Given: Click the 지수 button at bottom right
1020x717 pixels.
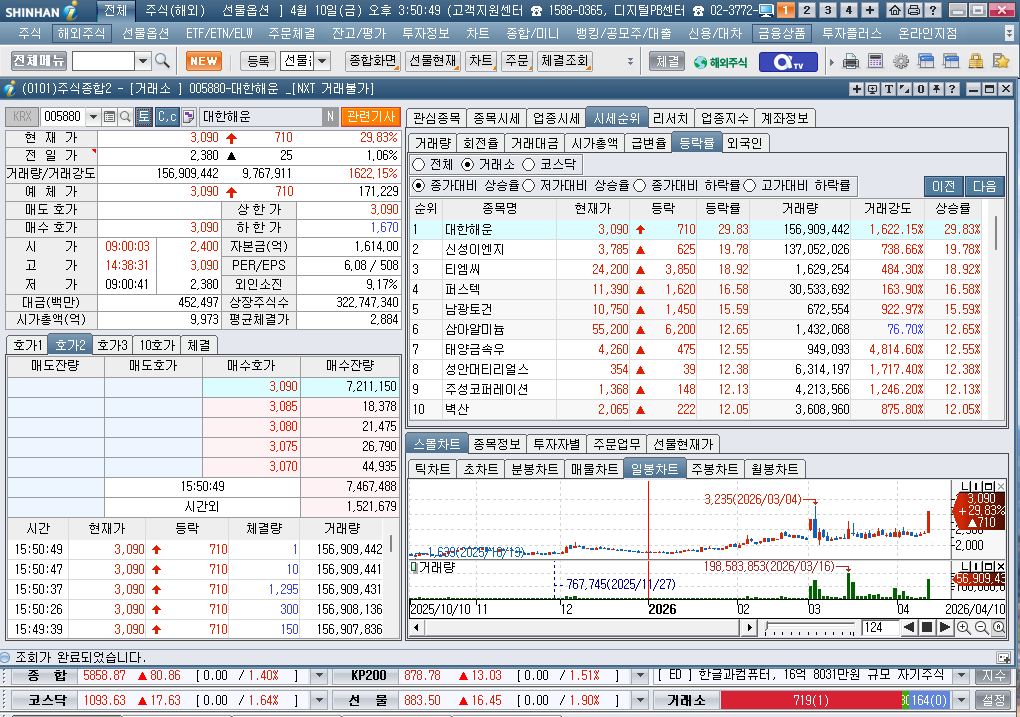Looking at the screenshot, I should point(993,676).
